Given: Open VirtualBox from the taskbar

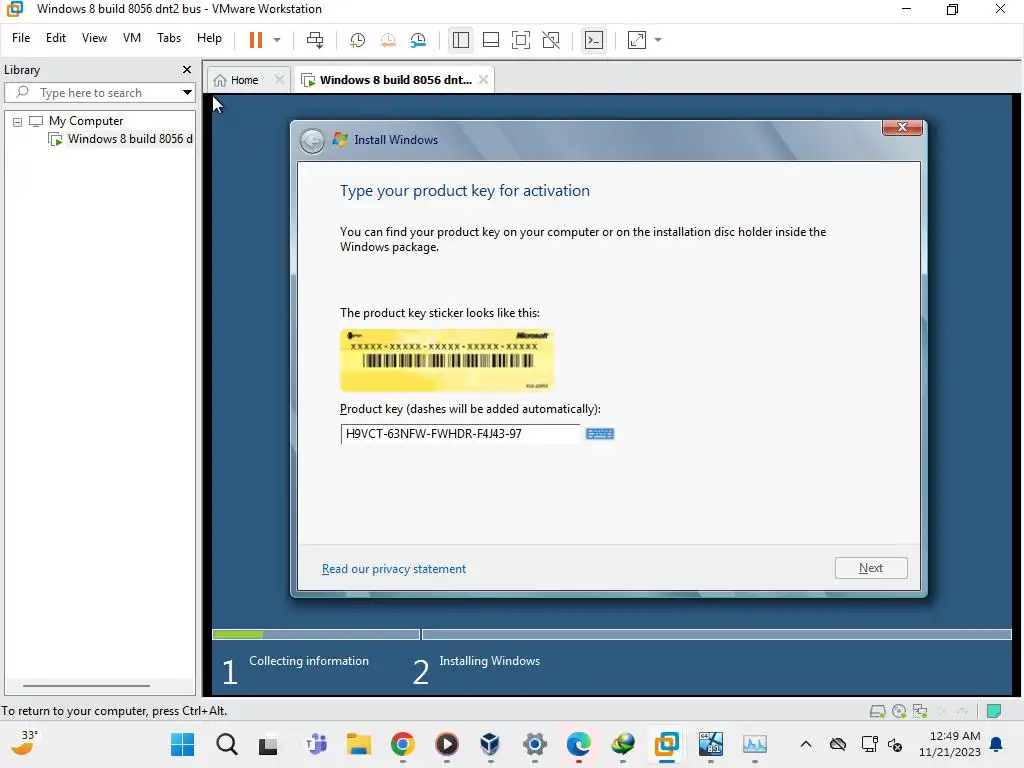Looking at the screenshot, I should tap(490, 744).
